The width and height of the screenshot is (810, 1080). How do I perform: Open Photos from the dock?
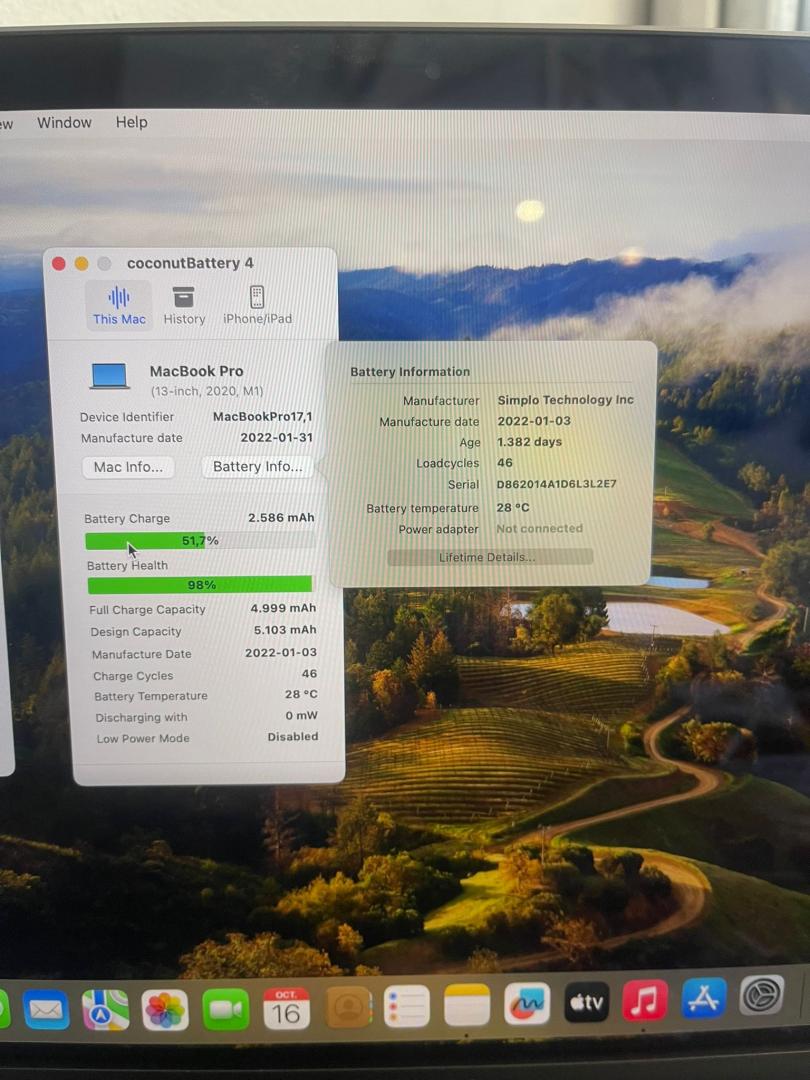pos(165,1009)
